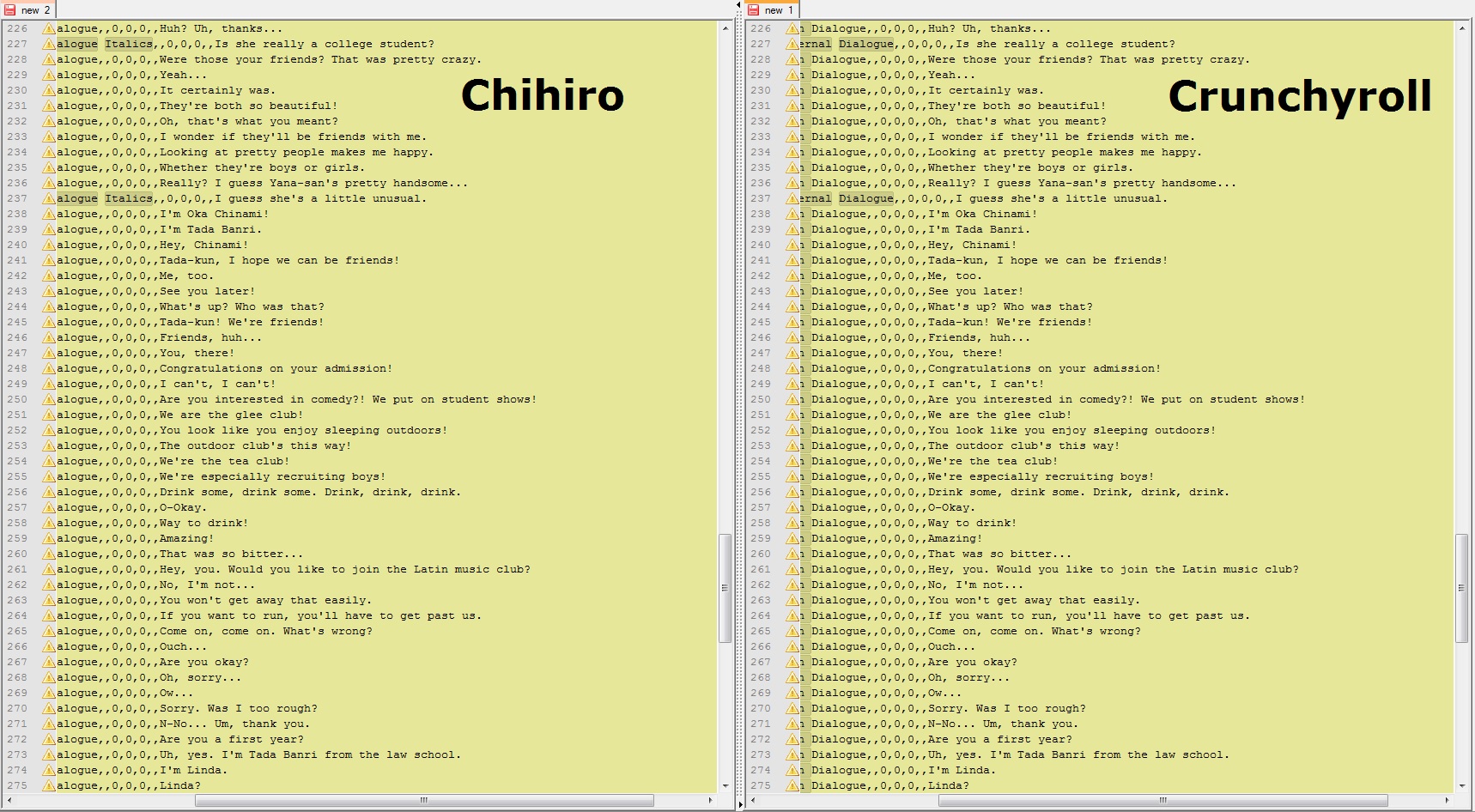Click horizontal scrollbar thumb under new 2 pane

(424, 800)
